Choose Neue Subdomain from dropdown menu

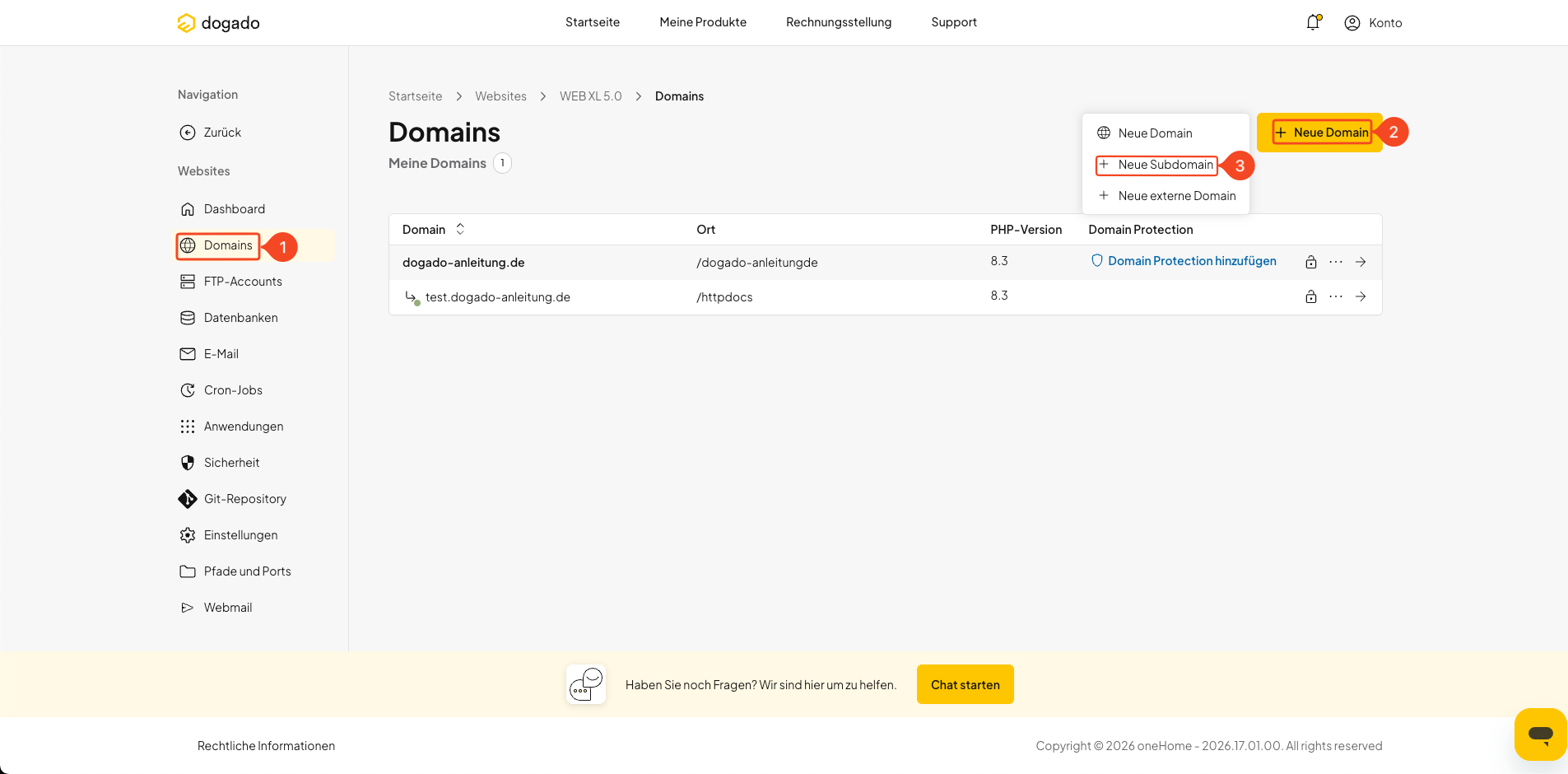point(1156,165)
